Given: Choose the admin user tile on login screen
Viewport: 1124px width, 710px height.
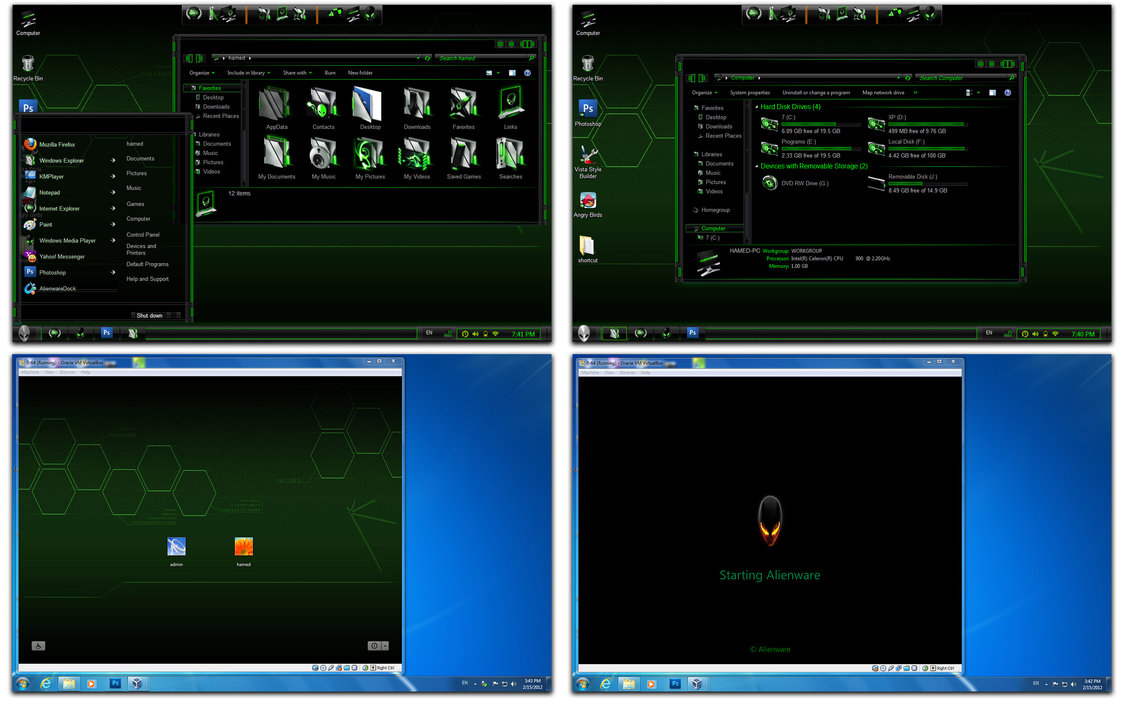Looking at the screenshot, I should [x=176, y=551].
